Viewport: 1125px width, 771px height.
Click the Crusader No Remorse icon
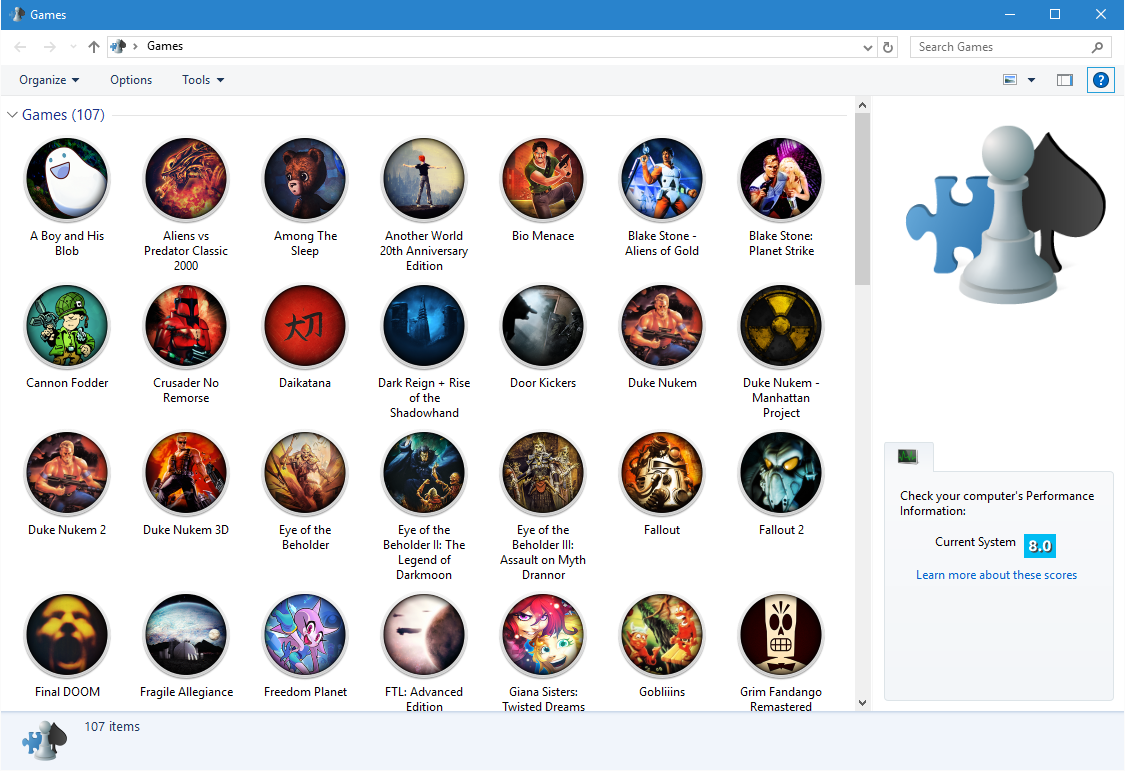(186, 326)
